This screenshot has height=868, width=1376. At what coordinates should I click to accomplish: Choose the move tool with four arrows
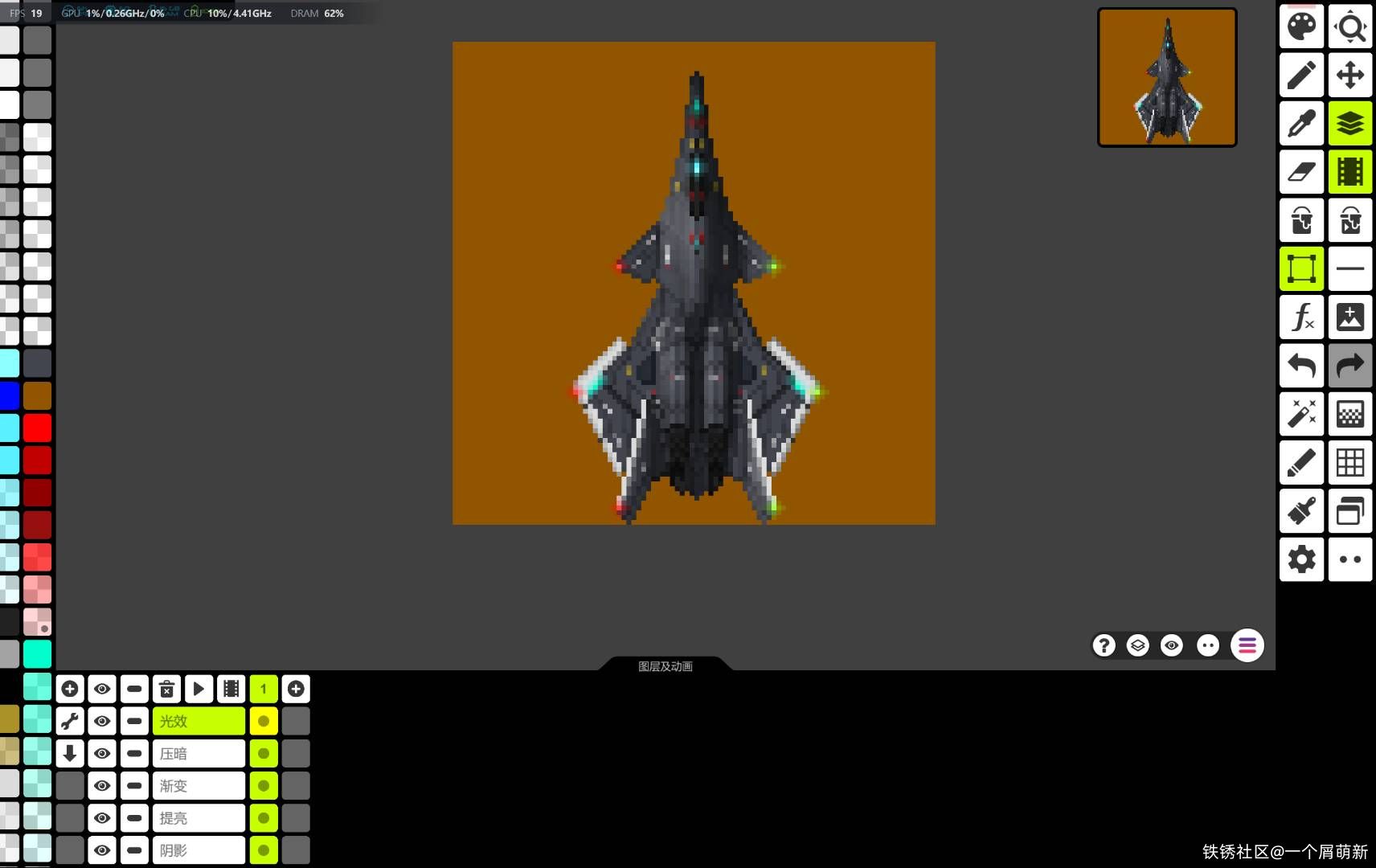[1349, 76]
